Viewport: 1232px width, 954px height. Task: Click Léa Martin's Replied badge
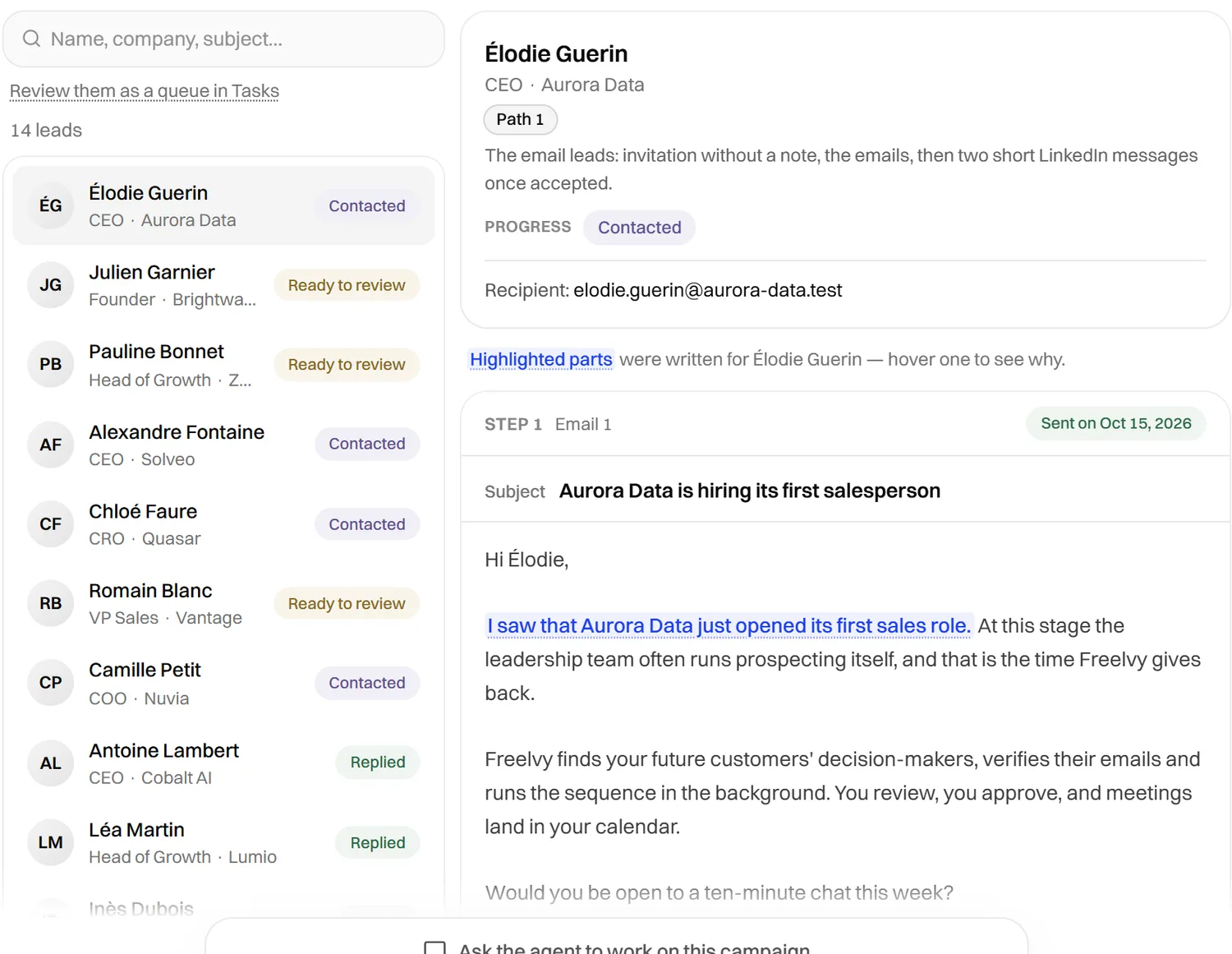point(378,843)
